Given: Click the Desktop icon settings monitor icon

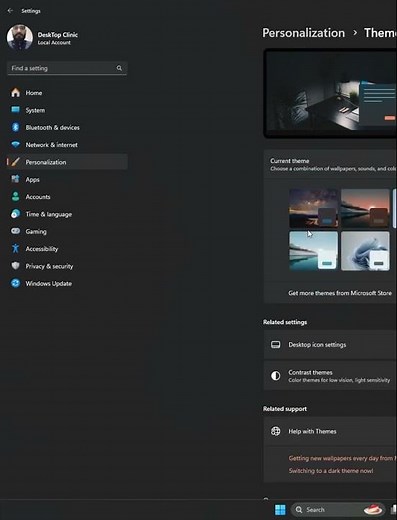Looking at the screenshot, I should 275,344.
